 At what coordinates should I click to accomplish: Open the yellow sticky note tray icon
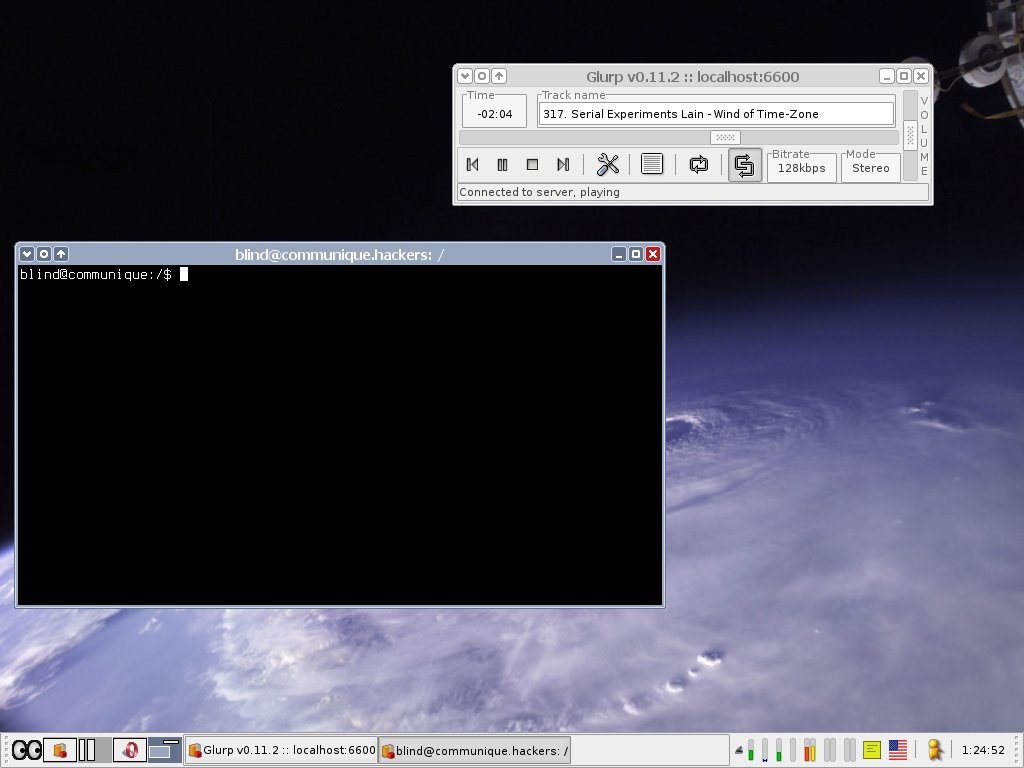tap(871, 750)
